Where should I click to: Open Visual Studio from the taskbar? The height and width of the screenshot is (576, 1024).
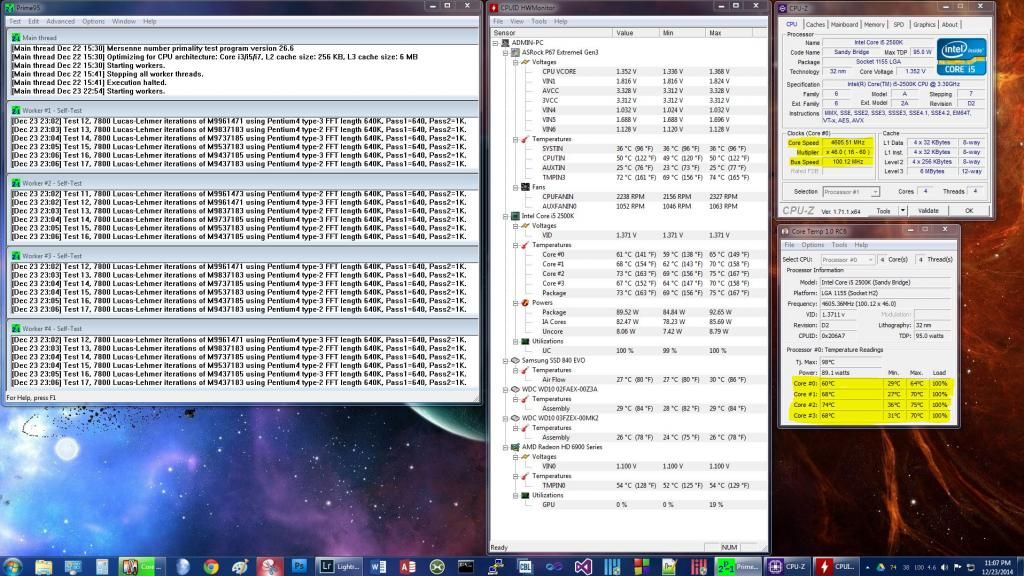tap(583, 566)
